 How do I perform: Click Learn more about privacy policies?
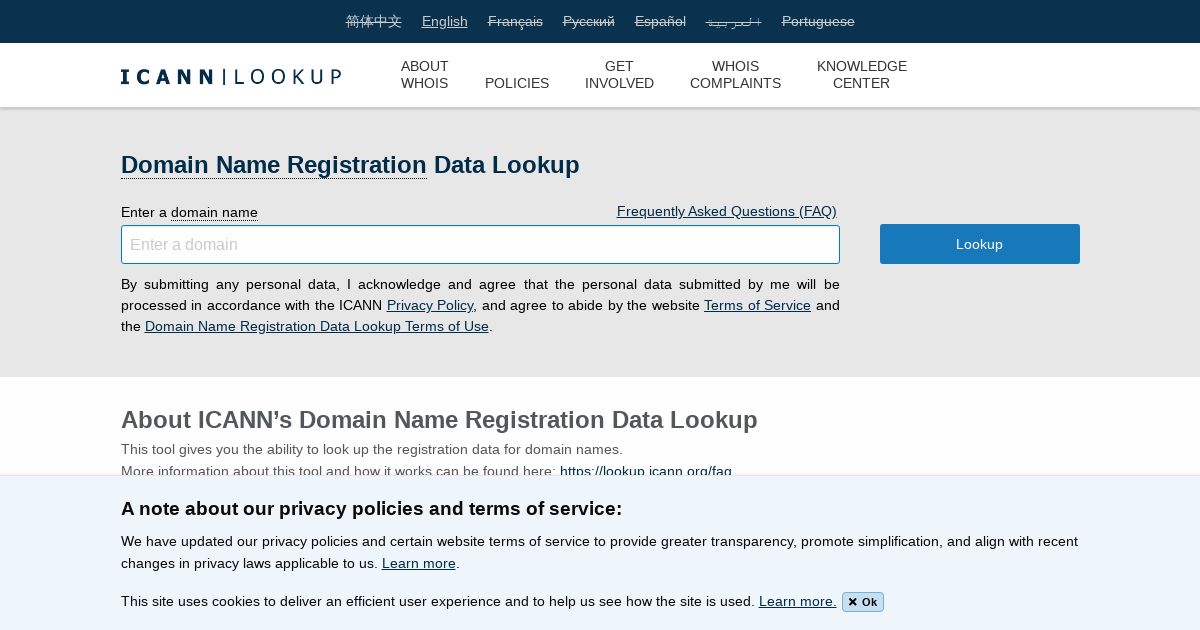[x=419, y=563]
